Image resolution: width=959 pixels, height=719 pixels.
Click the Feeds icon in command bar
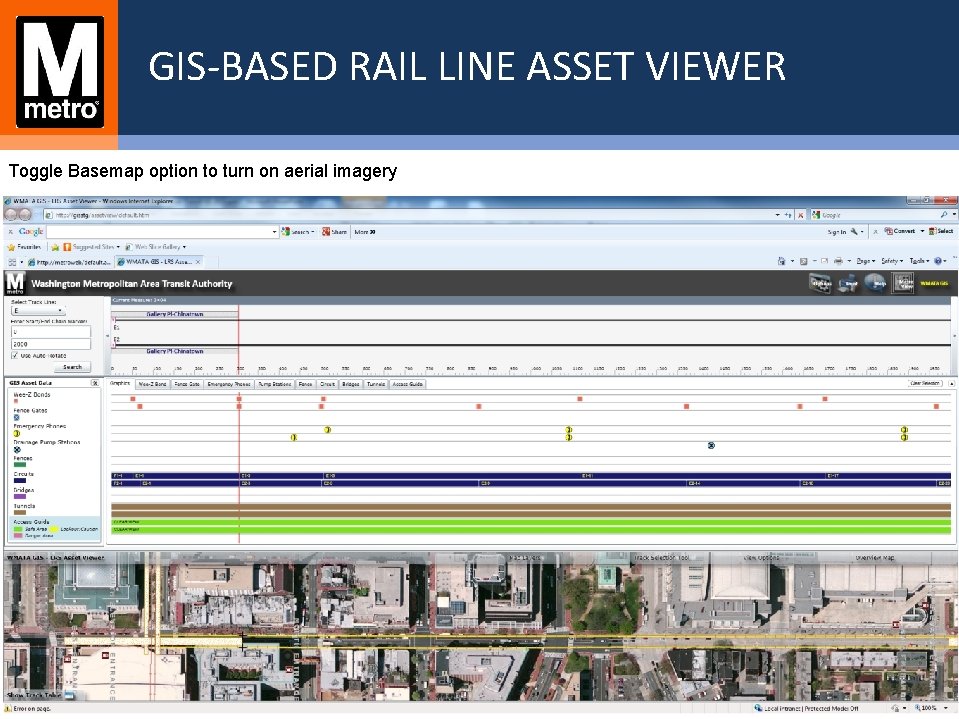(x=804, y=261)
